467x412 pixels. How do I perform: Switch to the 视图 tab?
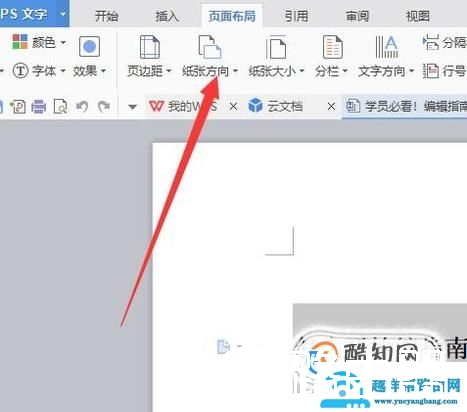(x=417, y=16)
